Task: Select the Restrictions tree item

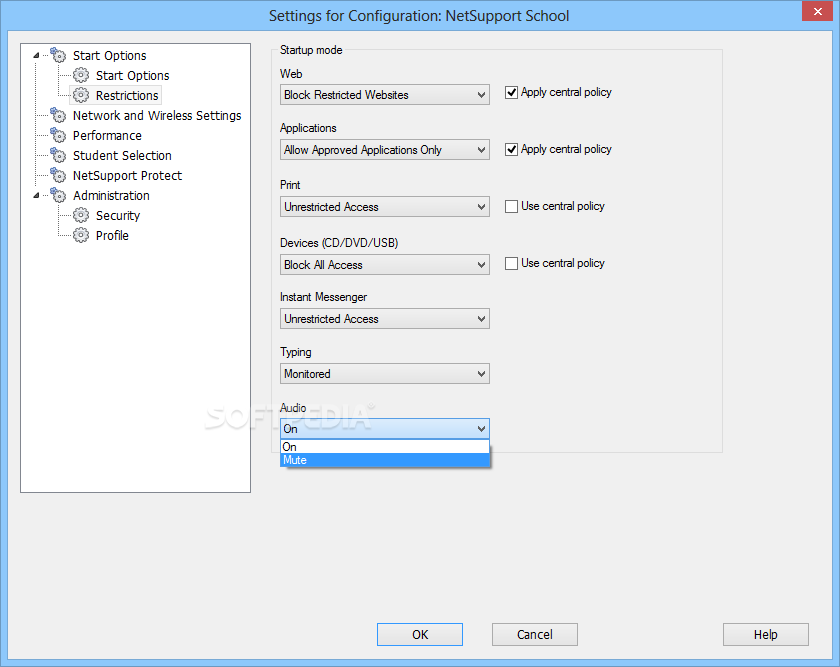Action: [x=127, y=95]
